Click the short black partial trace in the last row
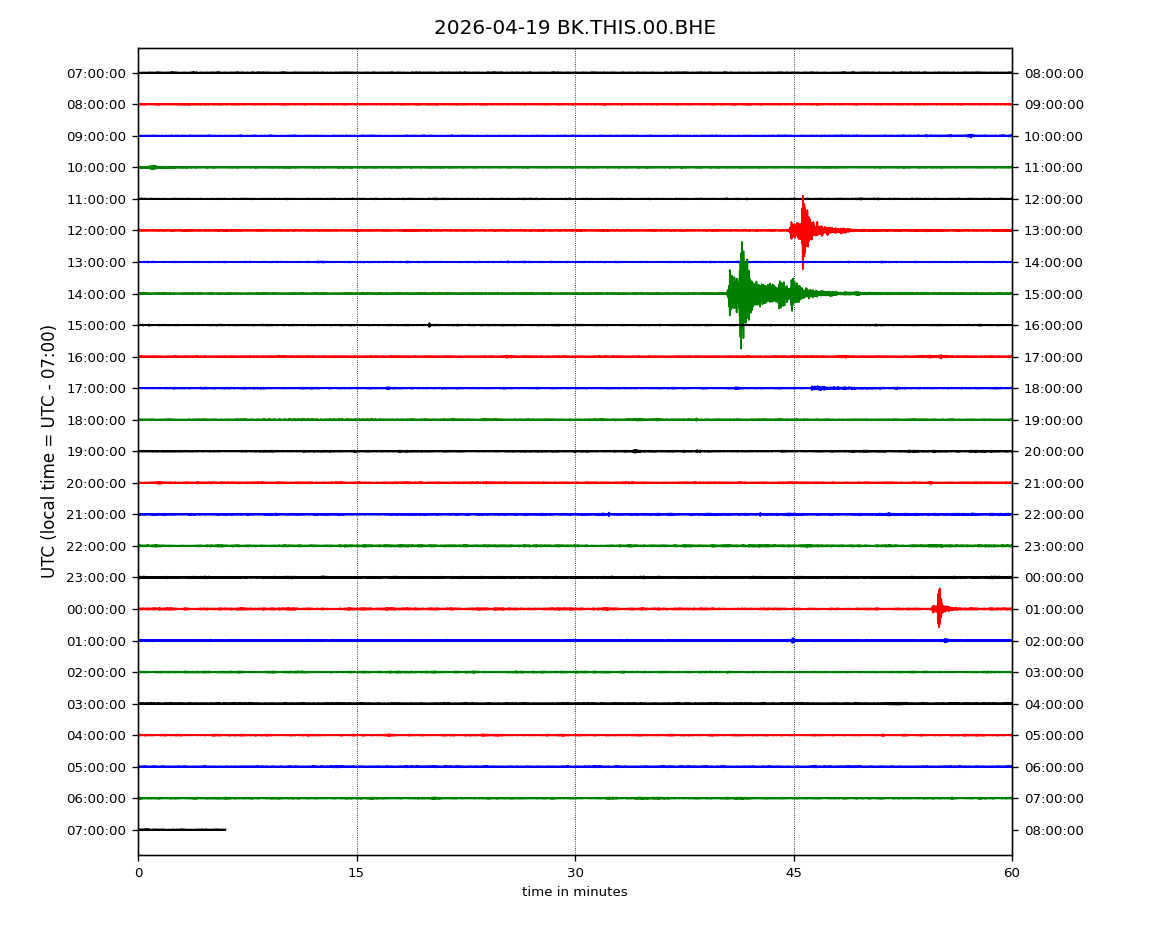Image resolution: width=1150 pixels, height=950 pixels. click(x=182, y=829)
